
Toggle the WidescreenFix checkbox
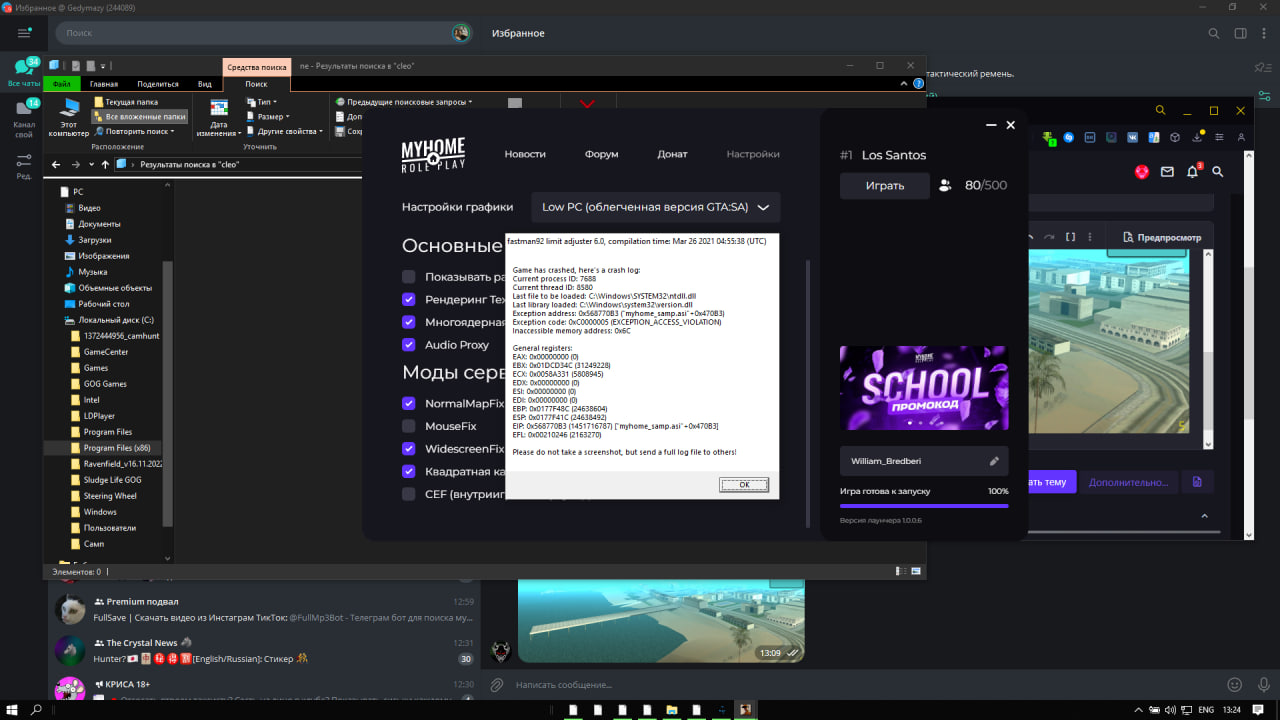click(x=408, y=449)
